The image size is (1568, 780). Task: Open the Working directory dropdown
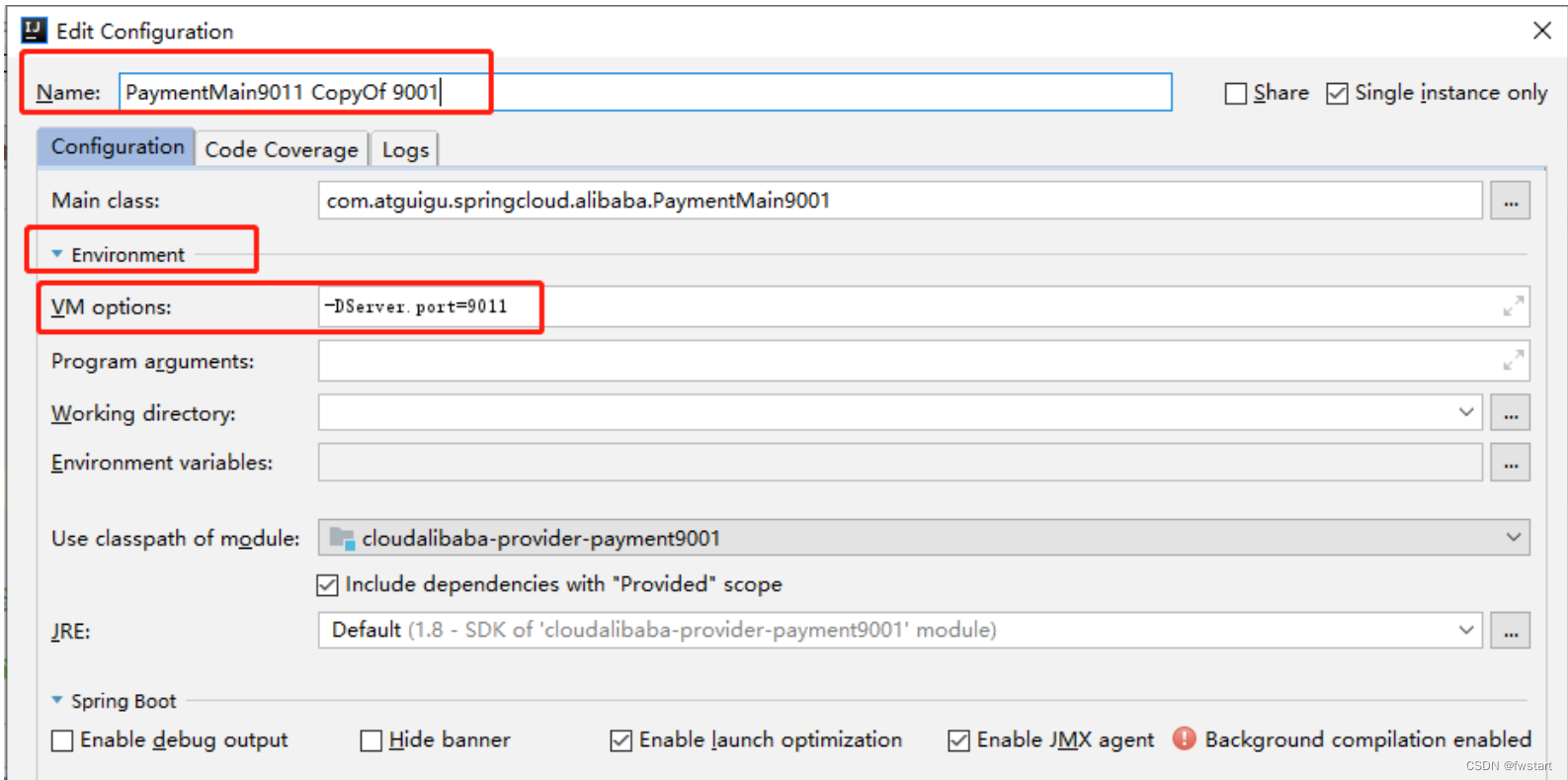coord(1466,412)
